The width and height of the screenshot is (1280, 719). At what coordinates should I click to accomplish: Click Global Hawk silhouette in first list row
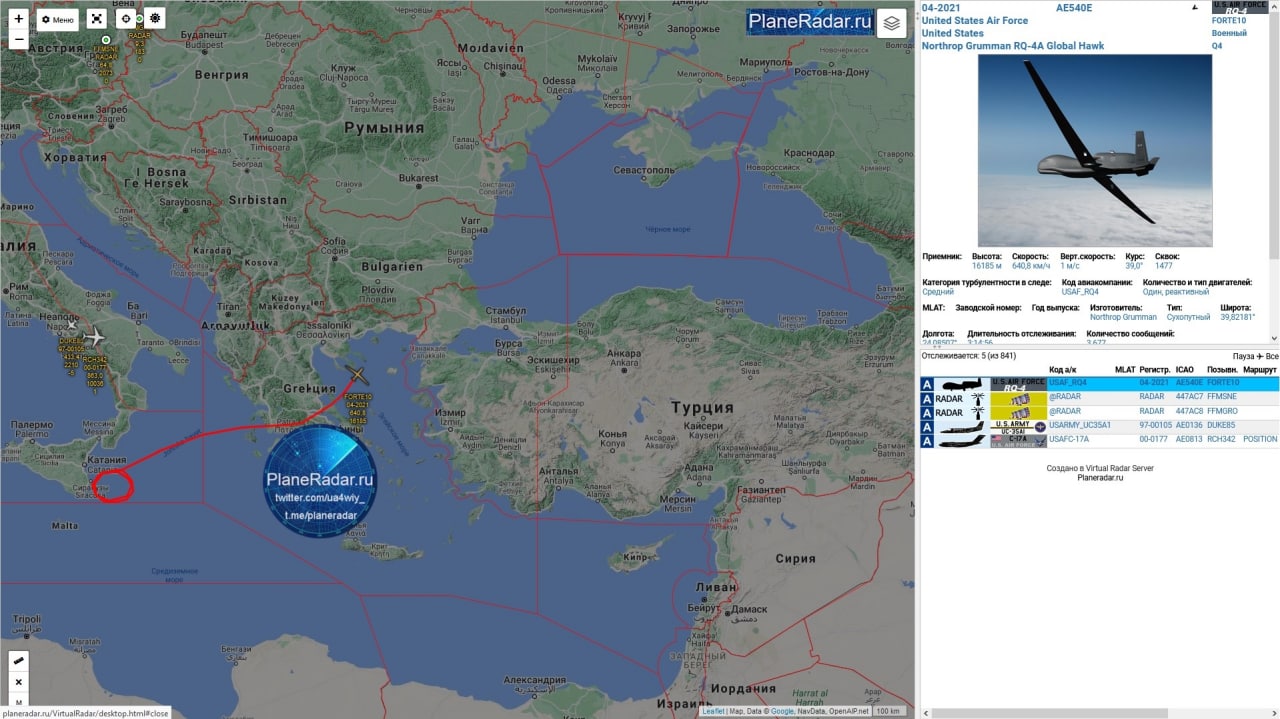[962, 384]
